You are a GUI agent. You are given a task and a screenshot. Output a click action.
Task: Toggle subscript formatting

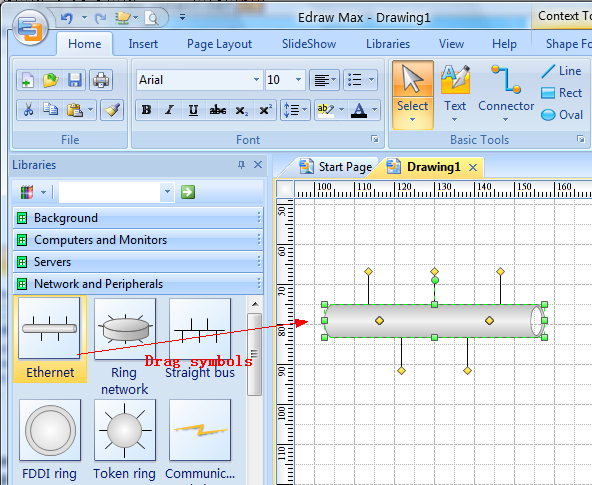[242, 110]
